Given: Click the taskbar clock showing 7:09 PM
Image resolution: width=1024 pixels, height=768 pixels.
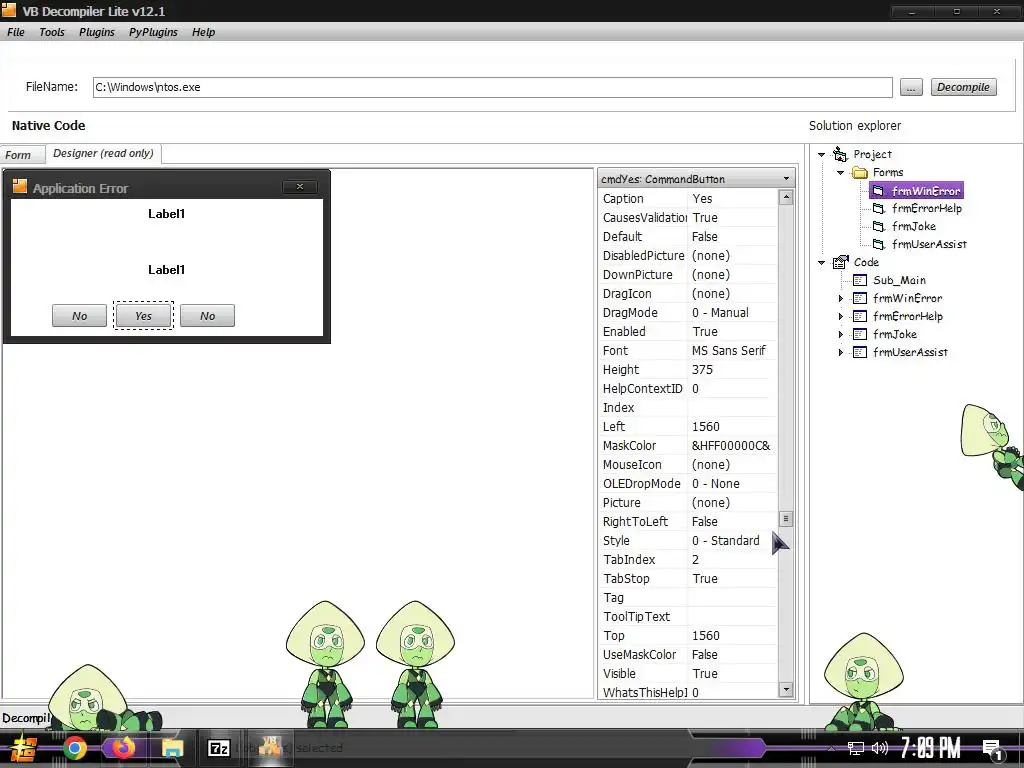Looking at the screenshot, I should pyautogui.click(x=930, y=748).
